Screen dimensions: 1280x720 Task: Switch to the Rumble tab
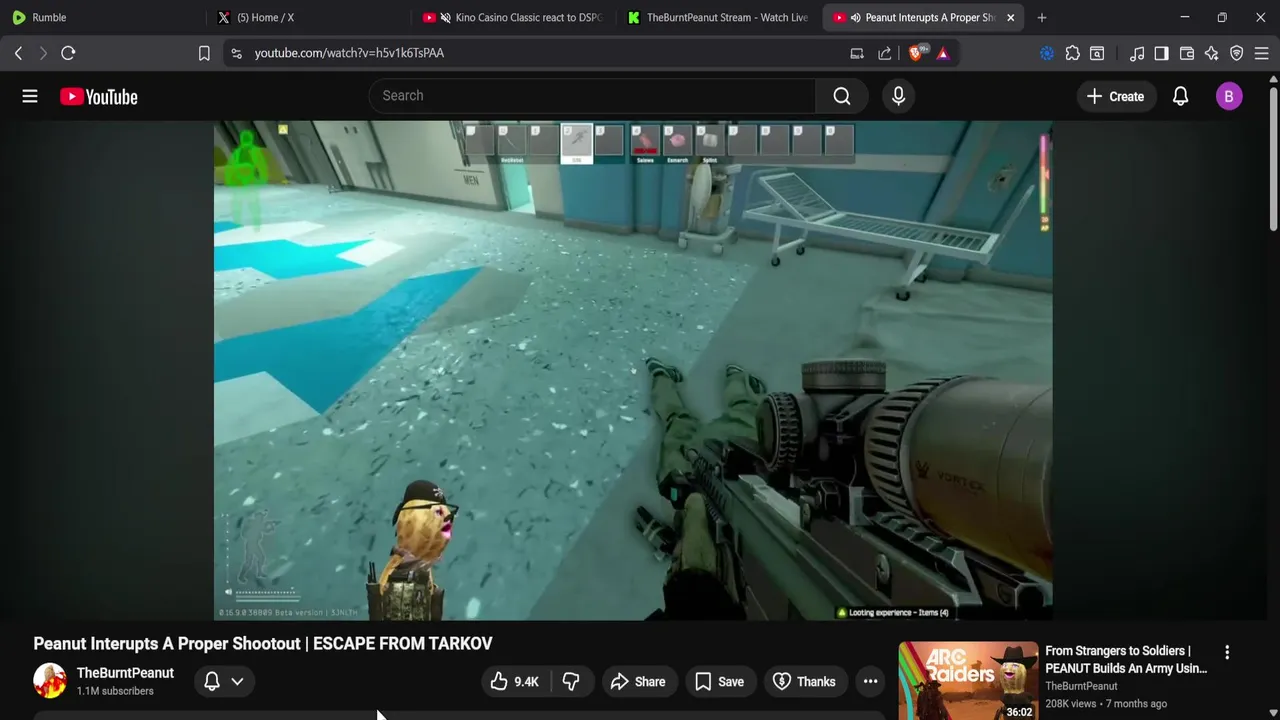pyautogui.click(x=104, y=17)
